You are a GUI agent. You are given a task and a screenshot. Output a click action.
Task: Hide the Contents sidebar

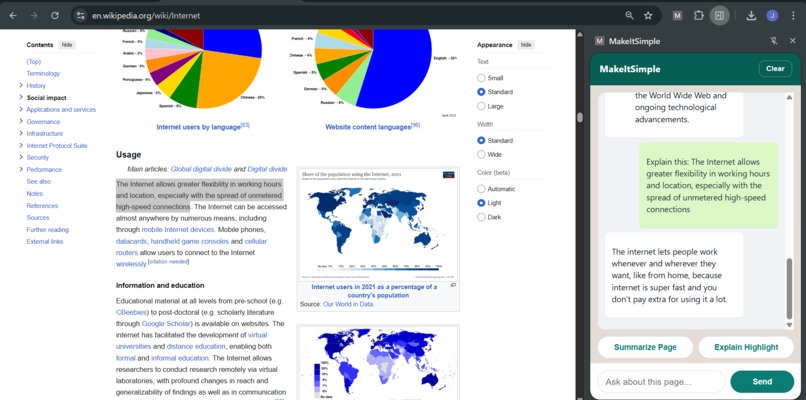(67, 45)
